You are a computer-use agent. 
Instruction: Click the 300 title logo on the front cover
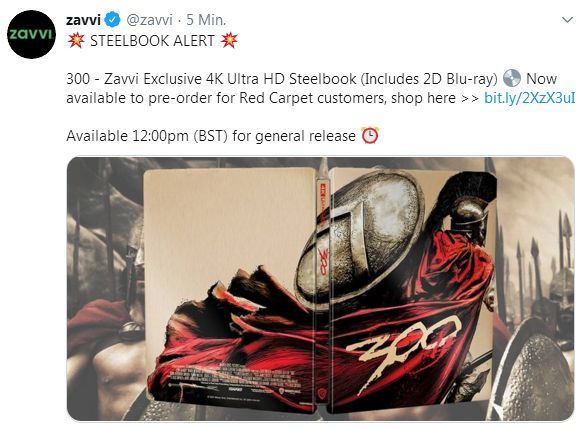click(404, 346)
